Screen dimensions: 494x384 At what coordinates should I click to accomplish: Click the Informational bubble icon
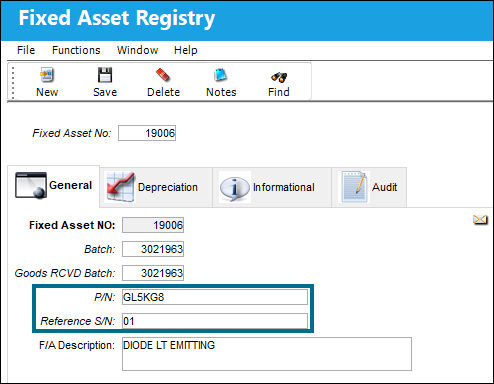(235, 188)
